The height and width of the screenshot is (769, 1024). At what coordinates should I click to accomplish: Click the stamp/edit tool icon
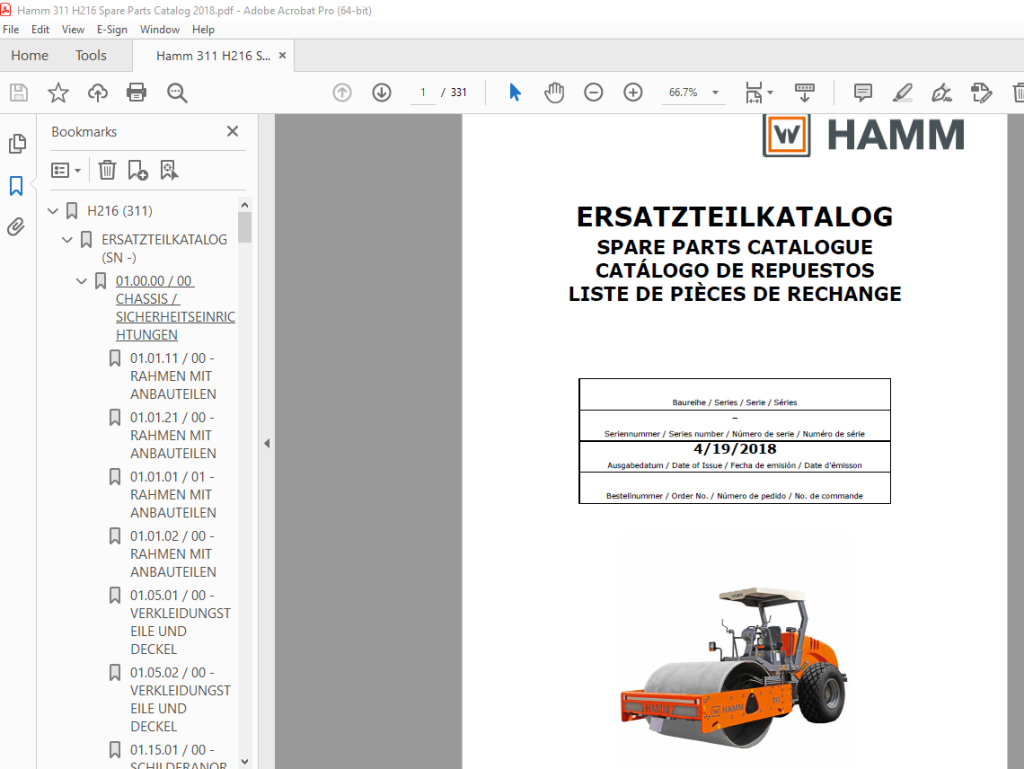point(981,93)
